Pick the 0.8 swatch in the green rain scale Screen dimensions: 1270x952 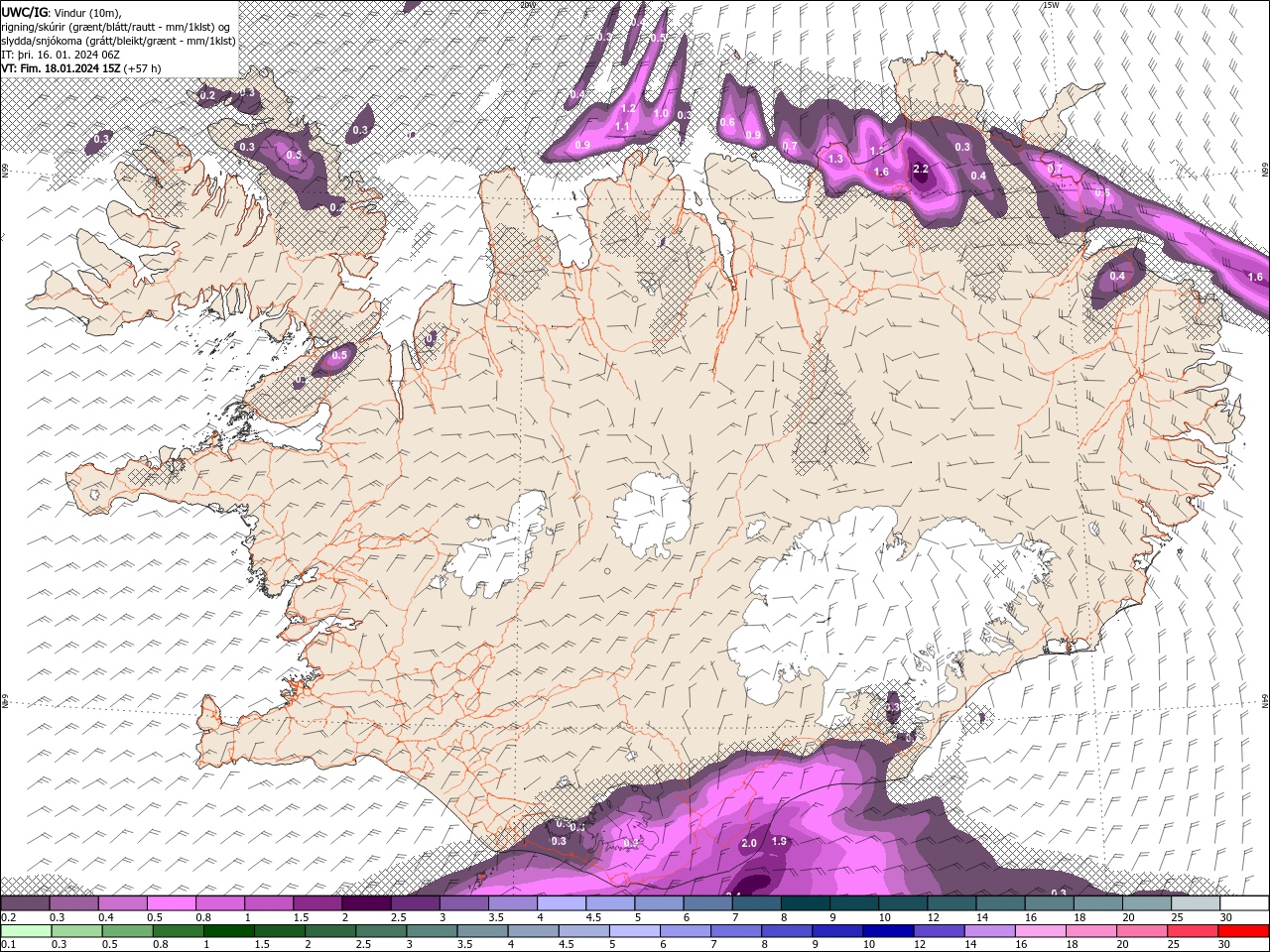pos(178,931)
